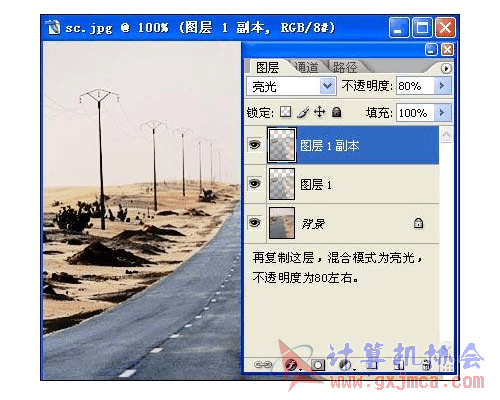Click the 锁定: label
The width and height of the screenshot is (500, 400).
[x=260, y=112]
